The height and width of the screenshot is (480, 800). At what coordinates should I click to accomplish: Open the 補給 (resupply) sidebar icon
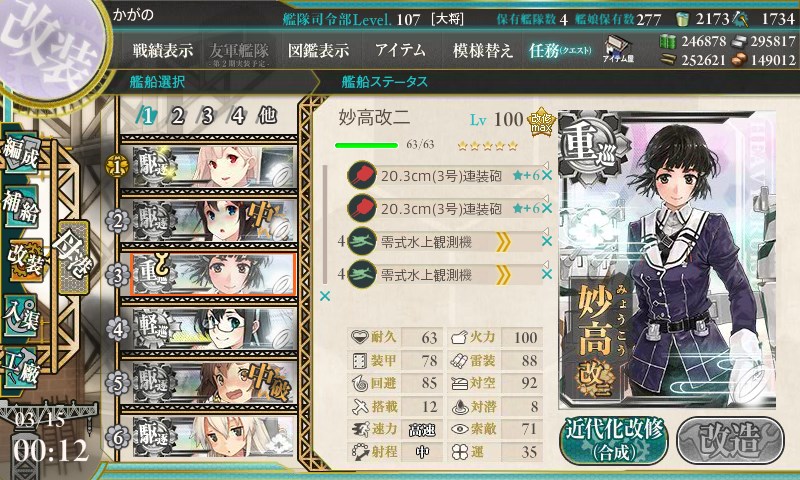[x=20, y=206]
